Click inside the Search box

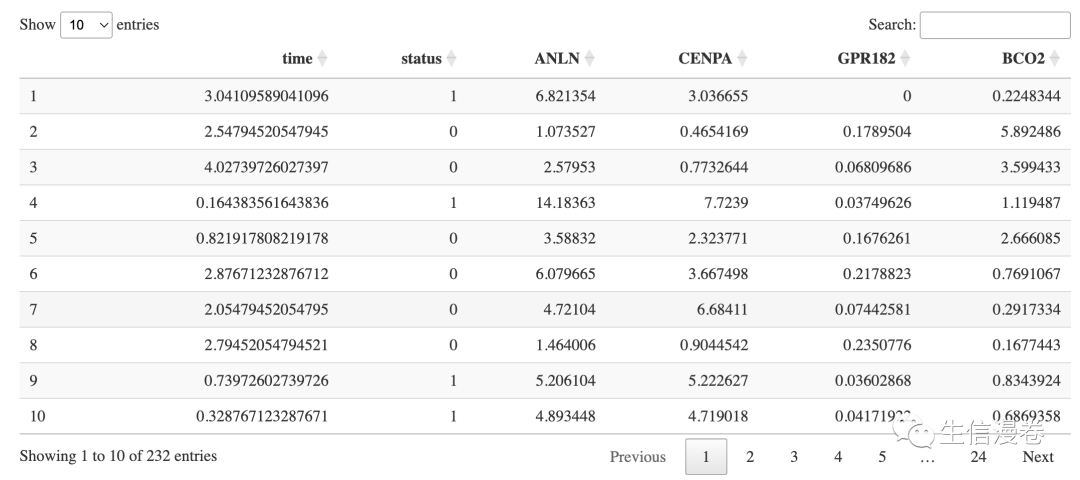pyautogui.click(x=994, y=25)
